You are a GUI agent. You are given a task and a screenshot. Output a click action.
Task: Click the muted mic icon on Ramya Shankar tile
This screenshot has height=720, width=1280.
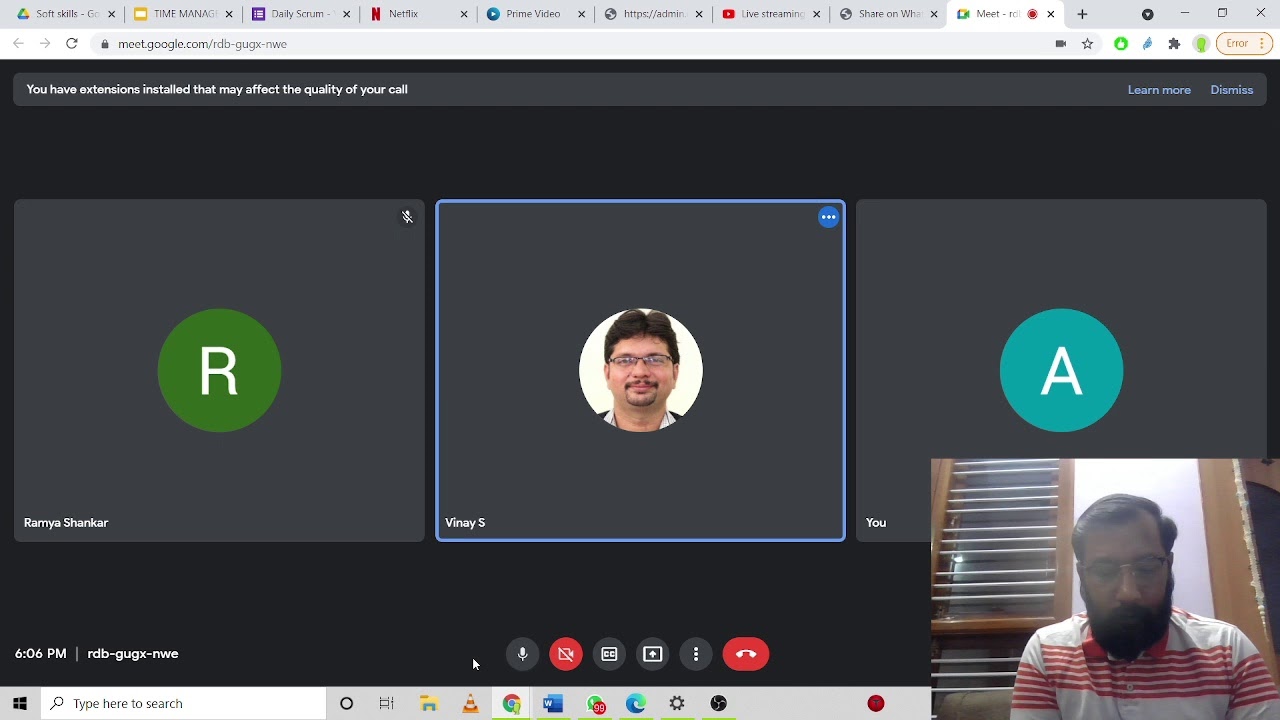[407, 217]
